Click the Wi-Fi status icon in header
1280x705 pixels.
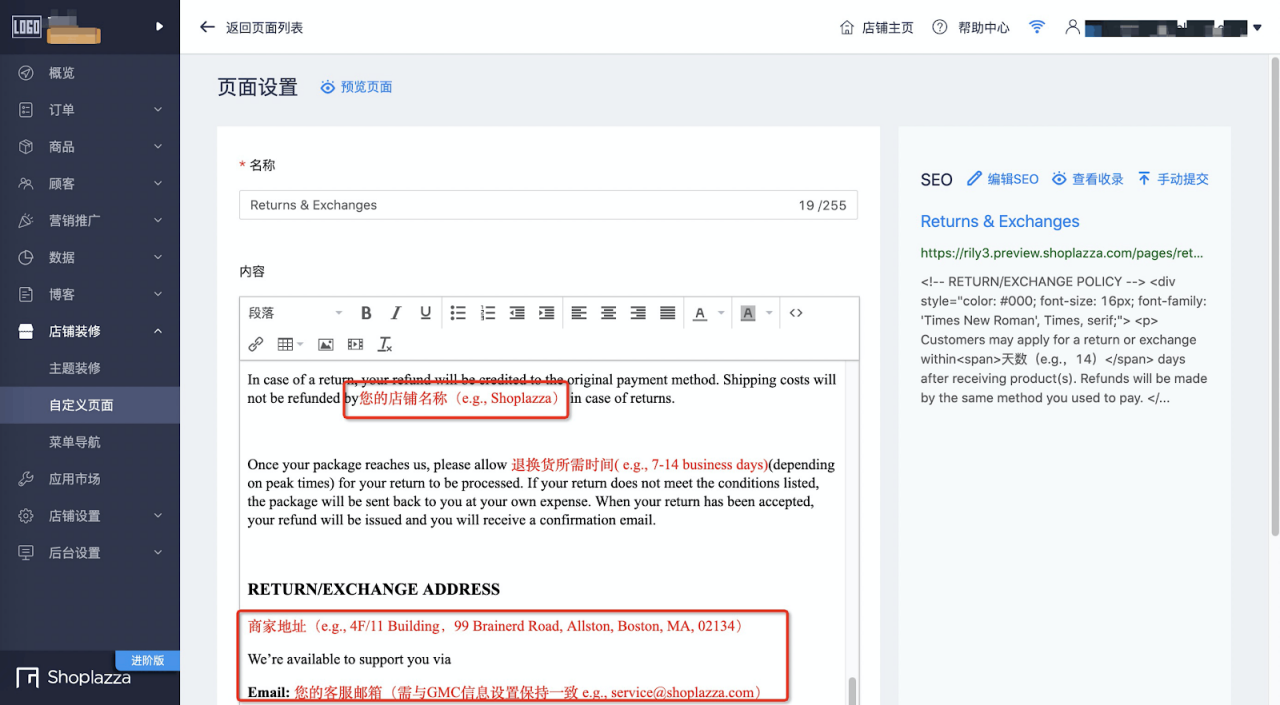pos(1037,27)
